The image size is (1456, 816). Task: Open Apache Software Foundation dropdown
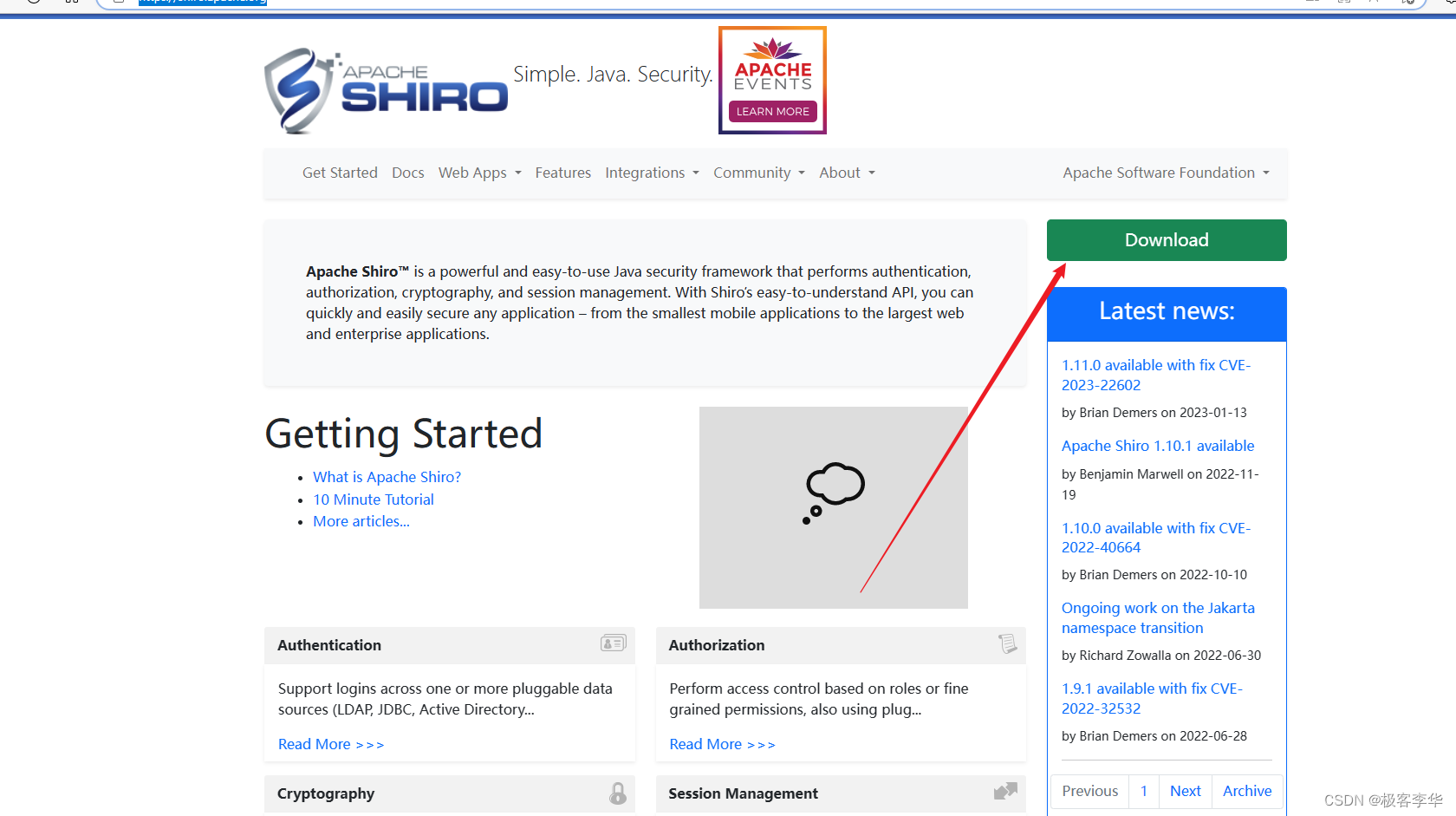click(1167, 173)
